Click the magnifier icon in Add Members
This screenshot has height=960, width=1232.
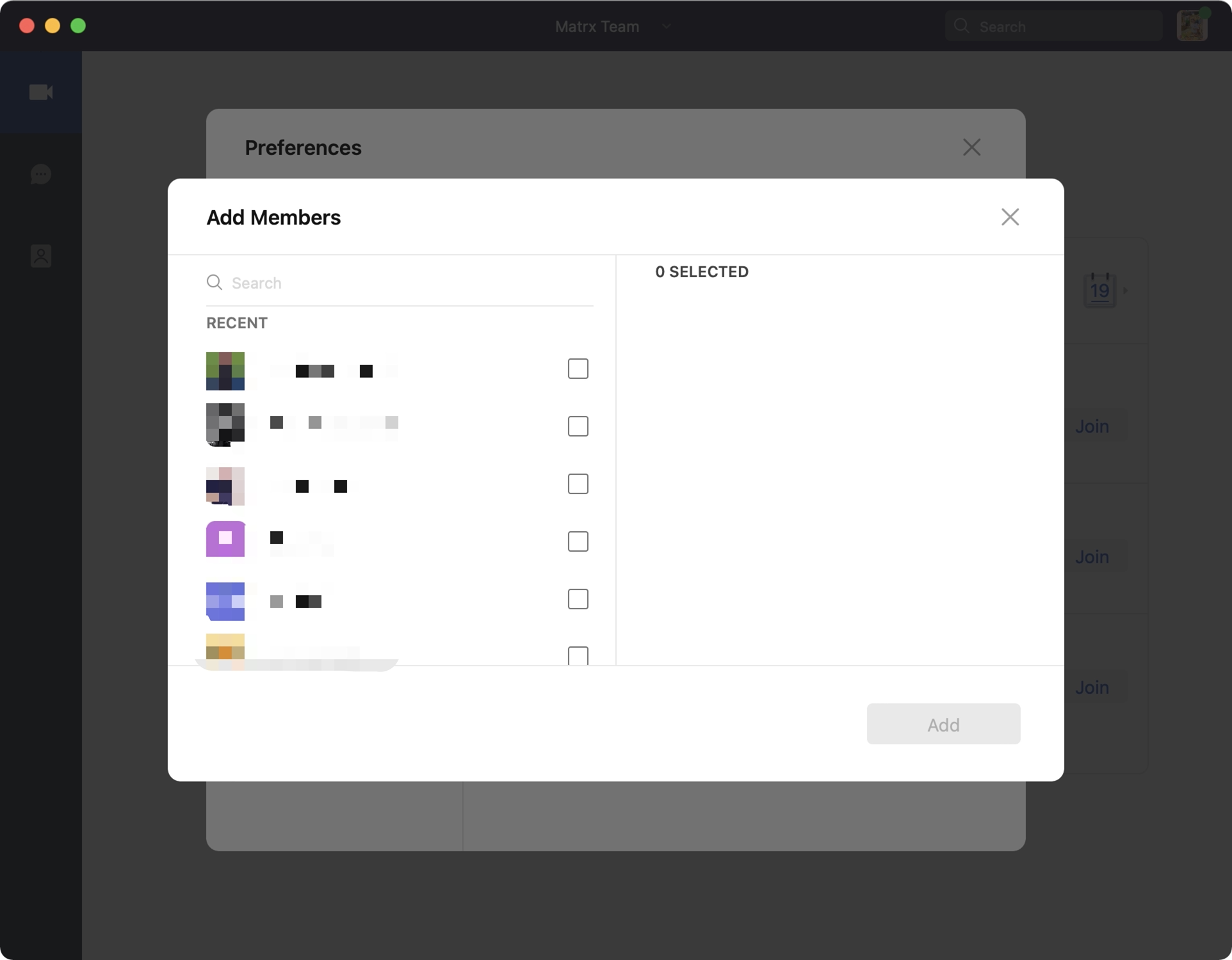click(215, 282)
